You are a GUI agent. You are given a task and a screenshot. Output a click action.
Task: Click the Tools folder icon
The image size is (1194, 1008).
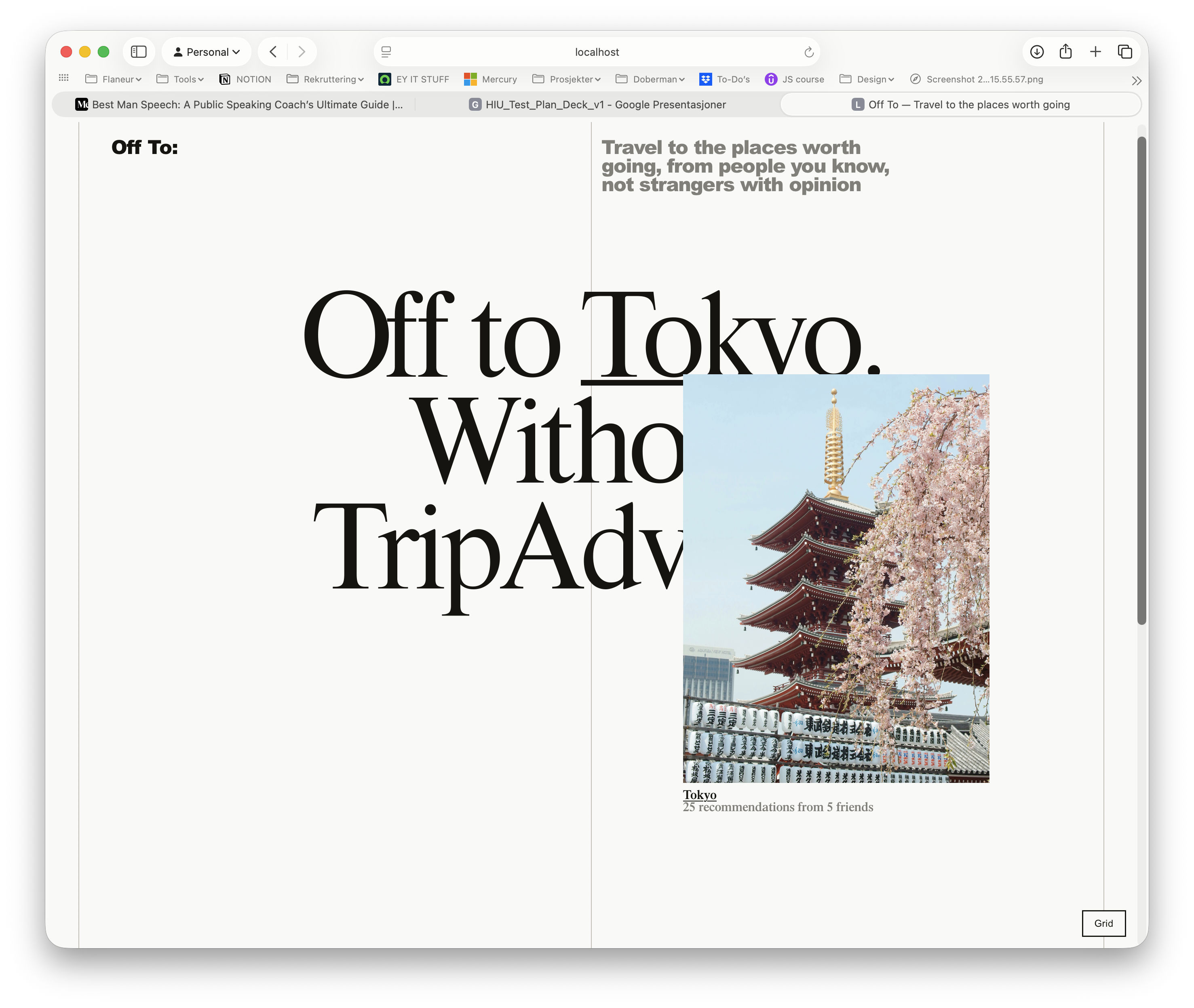(162, 79)
